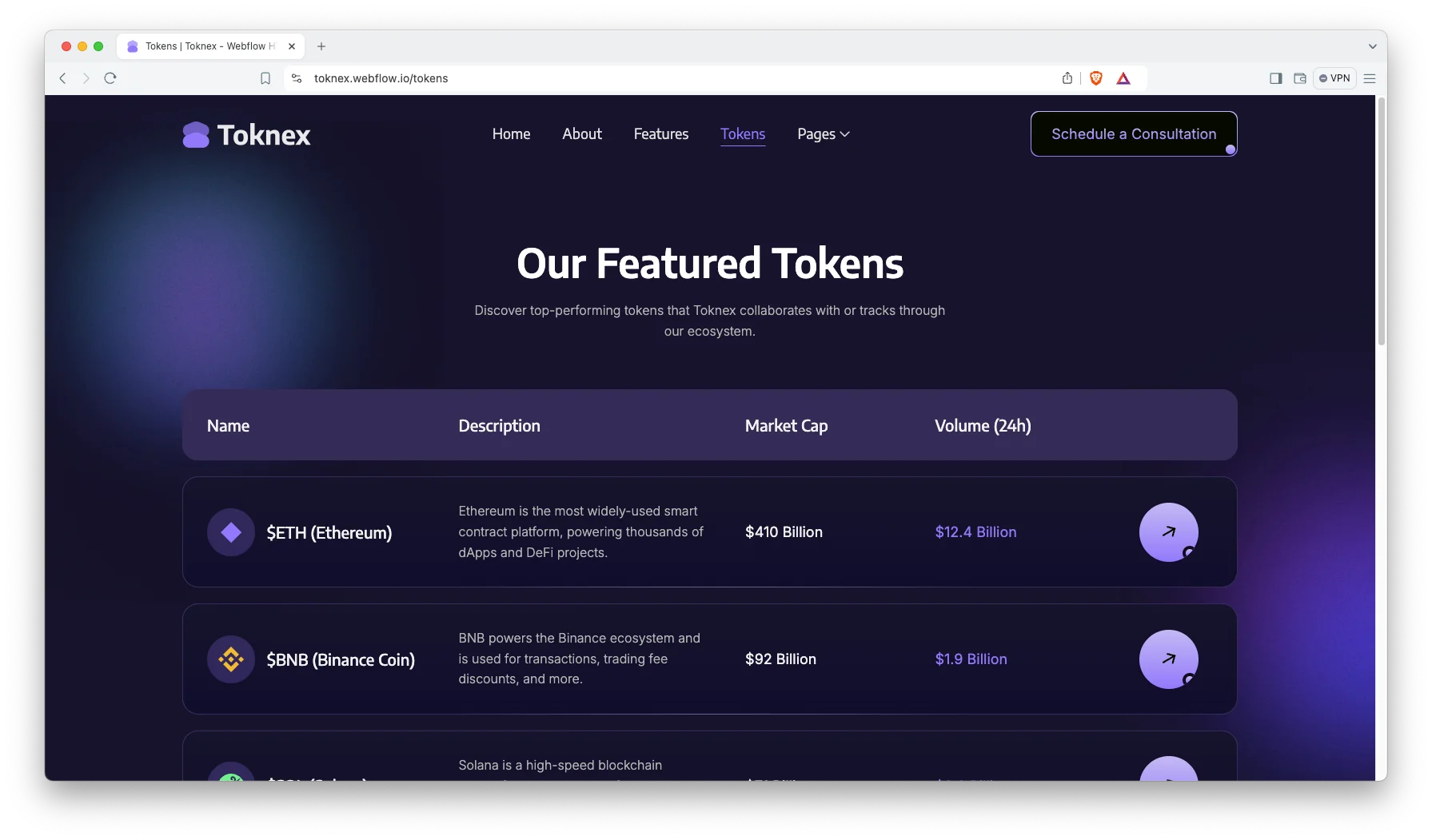The width and height of the screenshot is (1432, 840).
Task: Open Brave Shields lion icon
Action: coord(1096,78)
